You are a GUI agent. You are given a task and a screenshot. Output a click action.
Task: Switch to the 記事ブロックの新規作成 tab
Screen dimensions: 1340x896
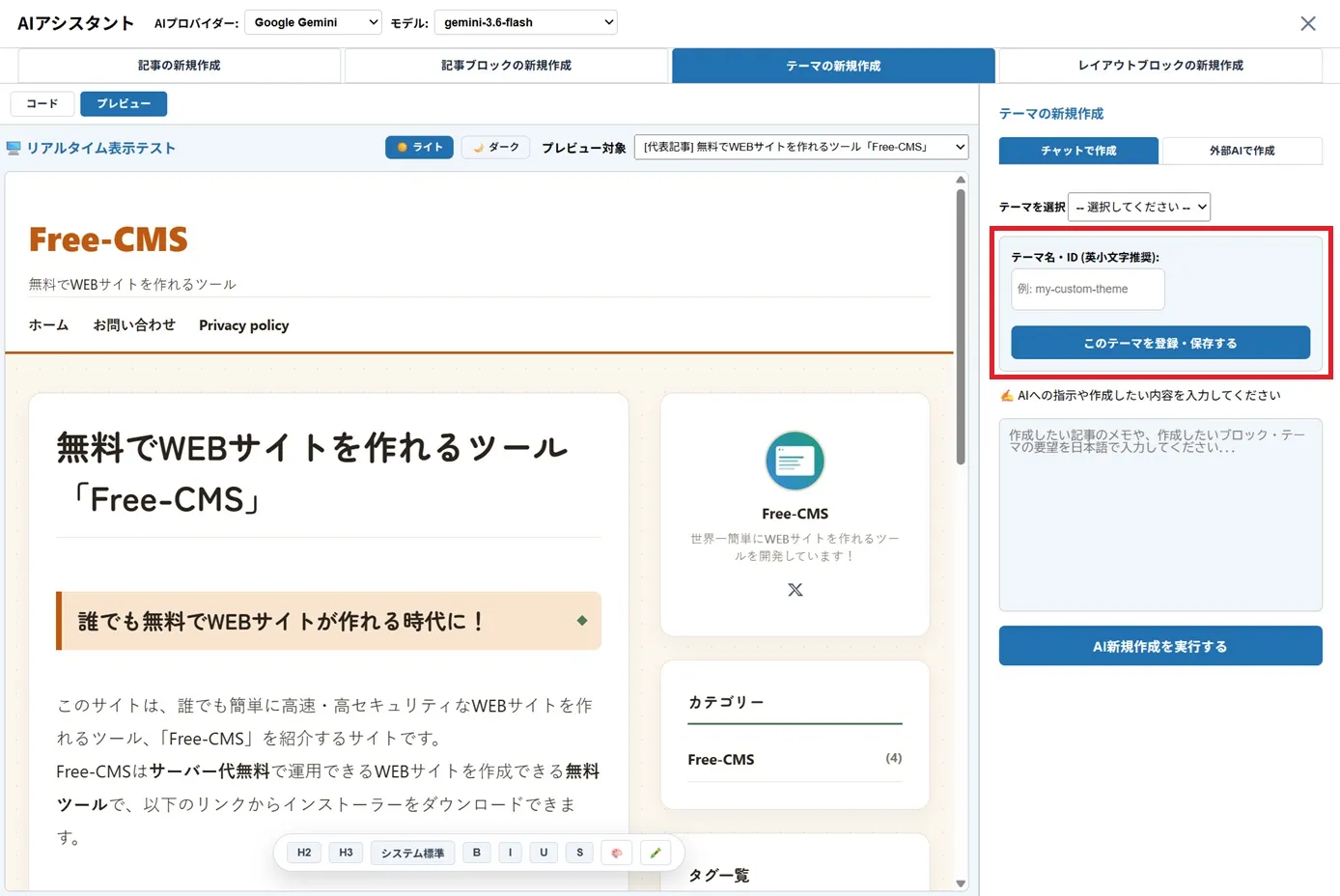click(x=506, y=66)
